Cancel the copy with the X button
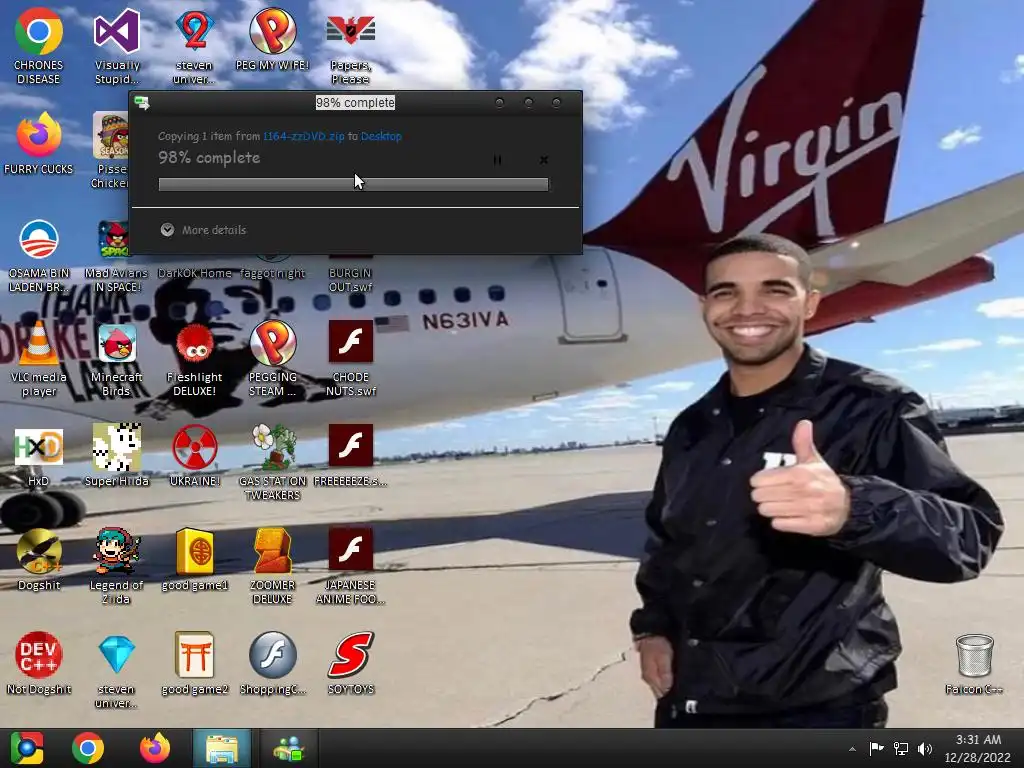The width and height of the screenshot is (1024, 768). tap(543, 160)
